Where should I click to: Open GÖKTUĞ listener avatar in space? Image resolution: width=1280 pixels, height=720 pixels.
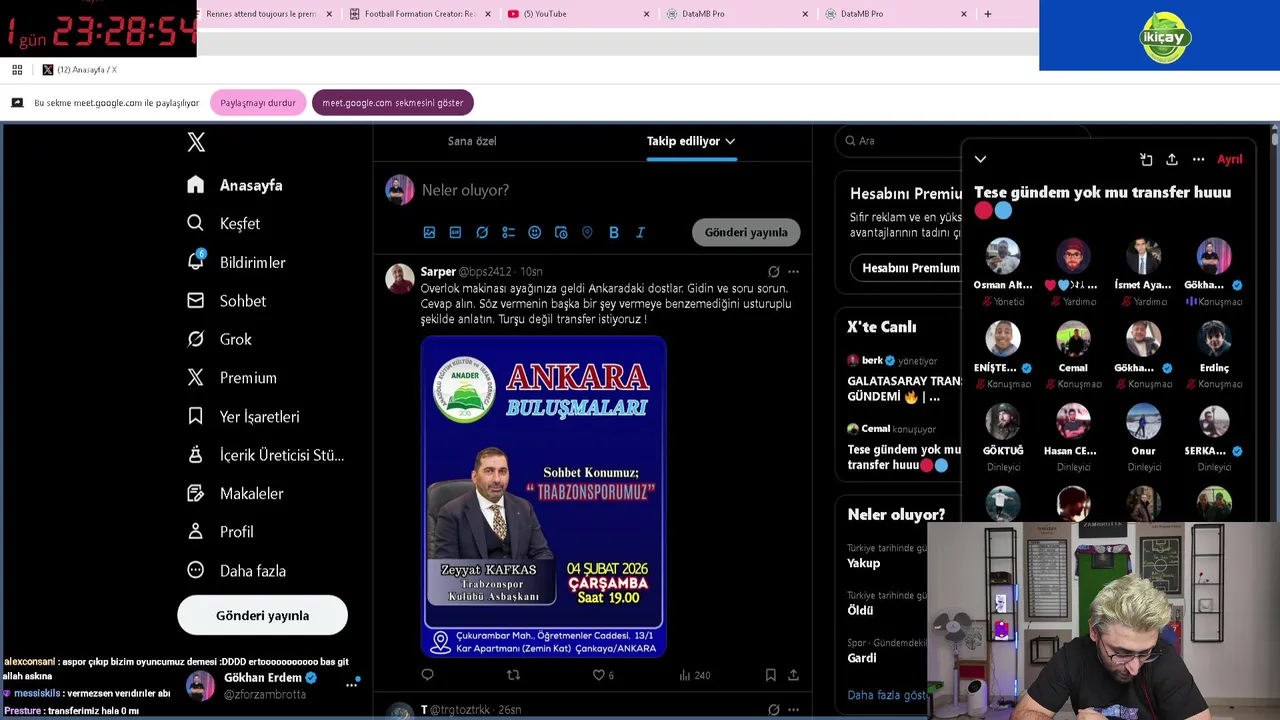(1003, 422)
